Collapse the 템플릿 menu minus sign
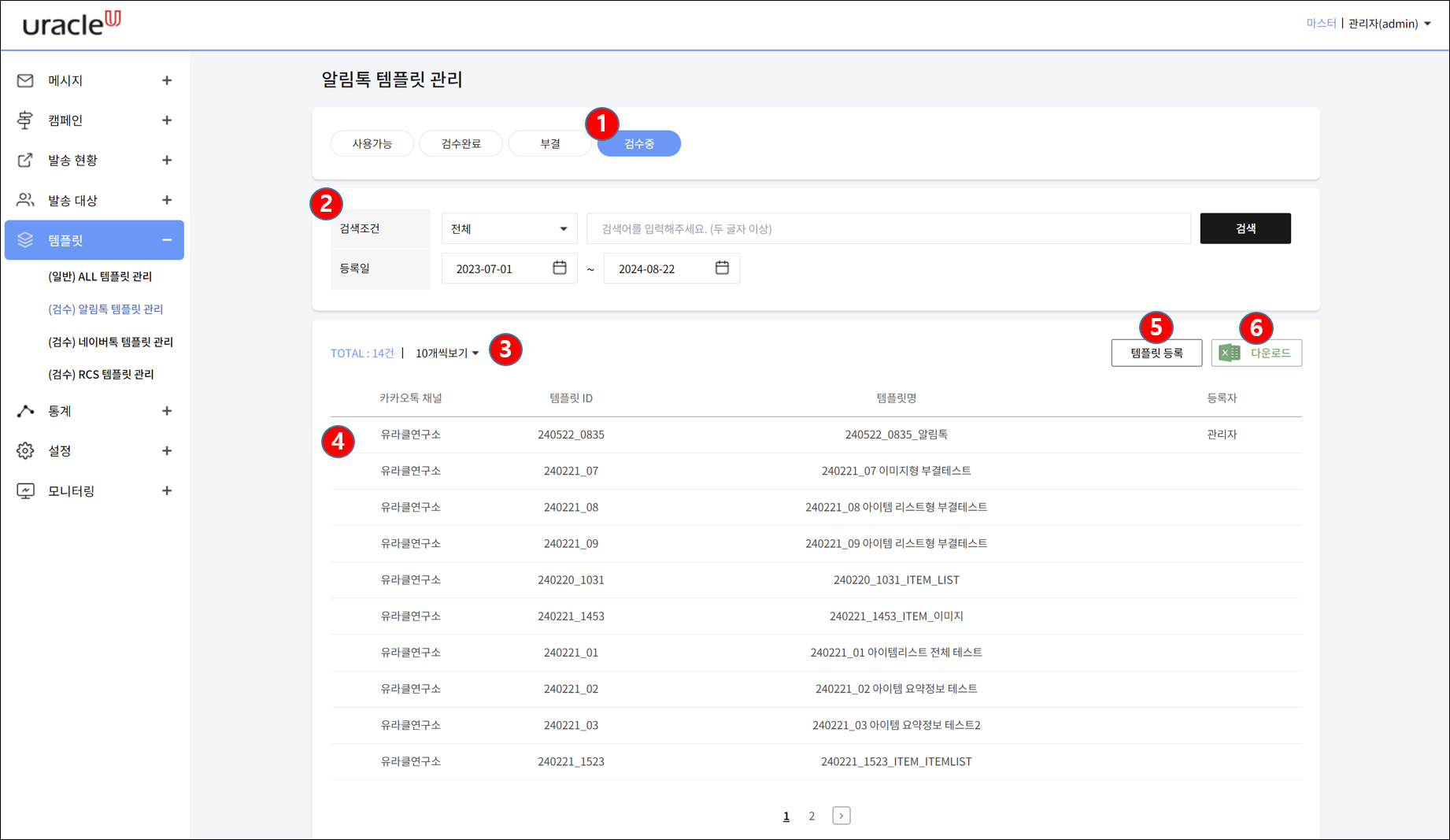This screenshot has width=1450, height=840. (167, 240)
